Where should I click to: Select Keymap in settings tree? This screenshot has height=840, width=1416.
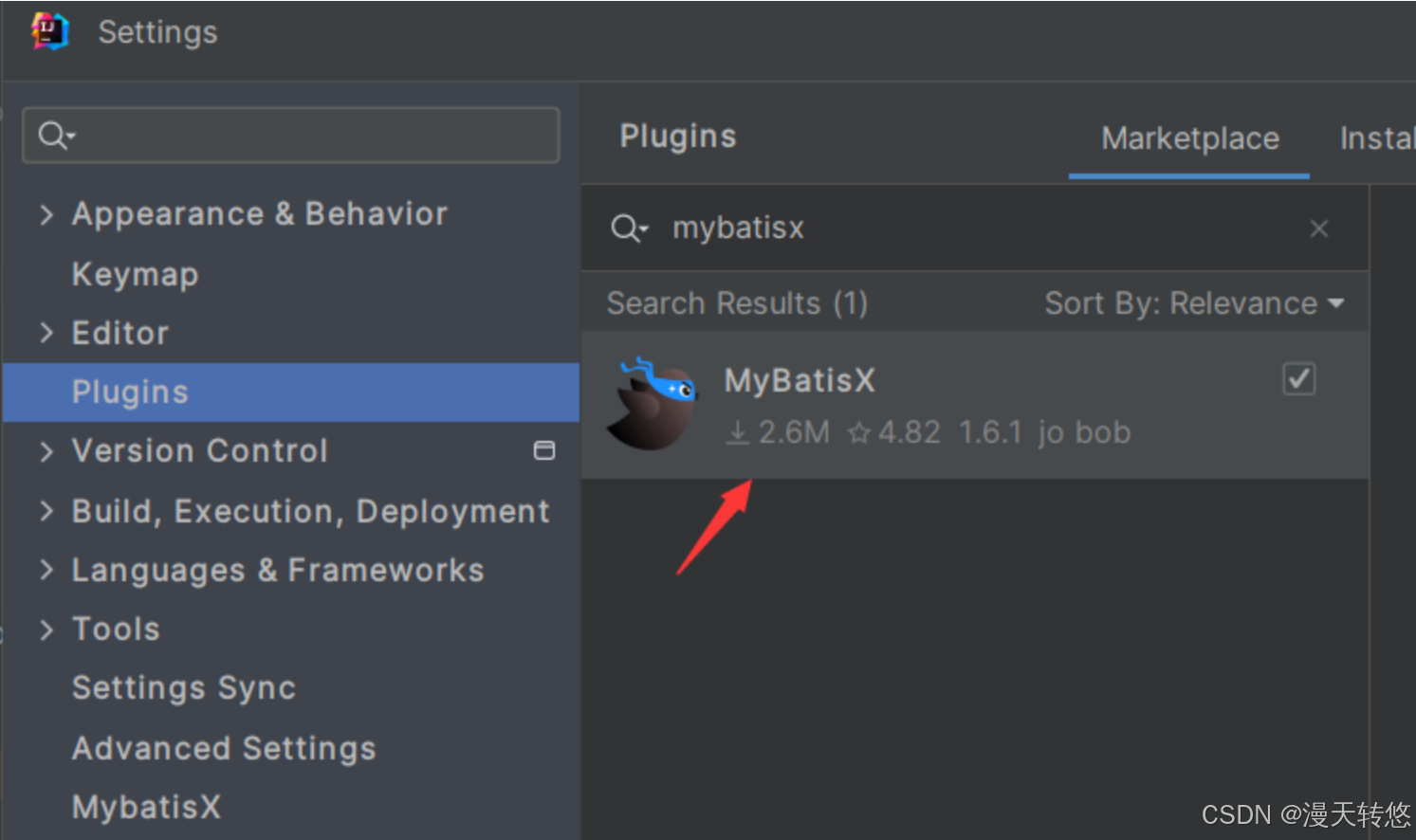(135, 274)
